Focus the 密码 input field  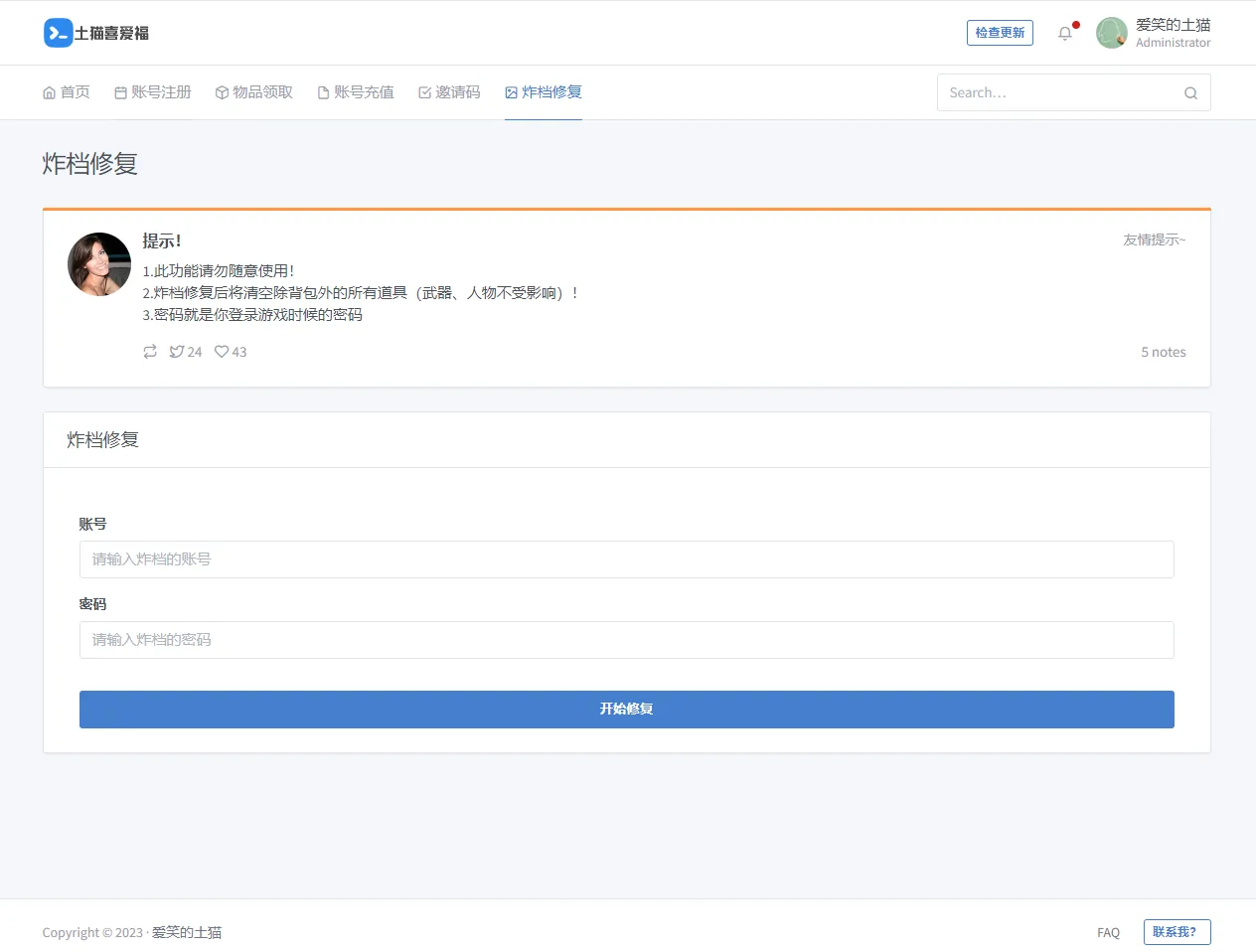pyautogui.click(x=626, y=640)
